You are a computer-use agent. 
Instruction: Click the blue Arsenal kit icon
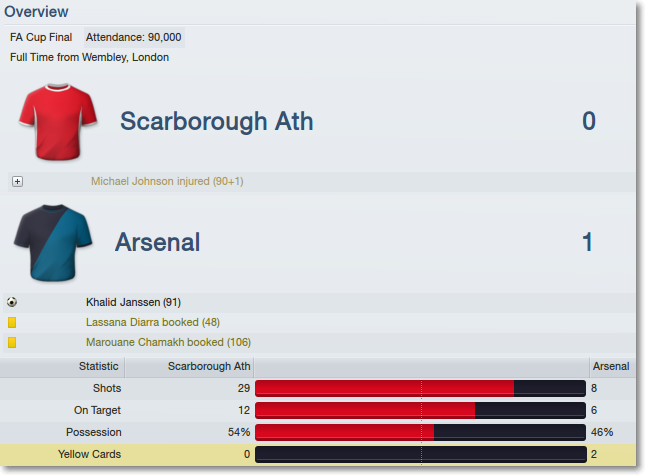point(53,243)
